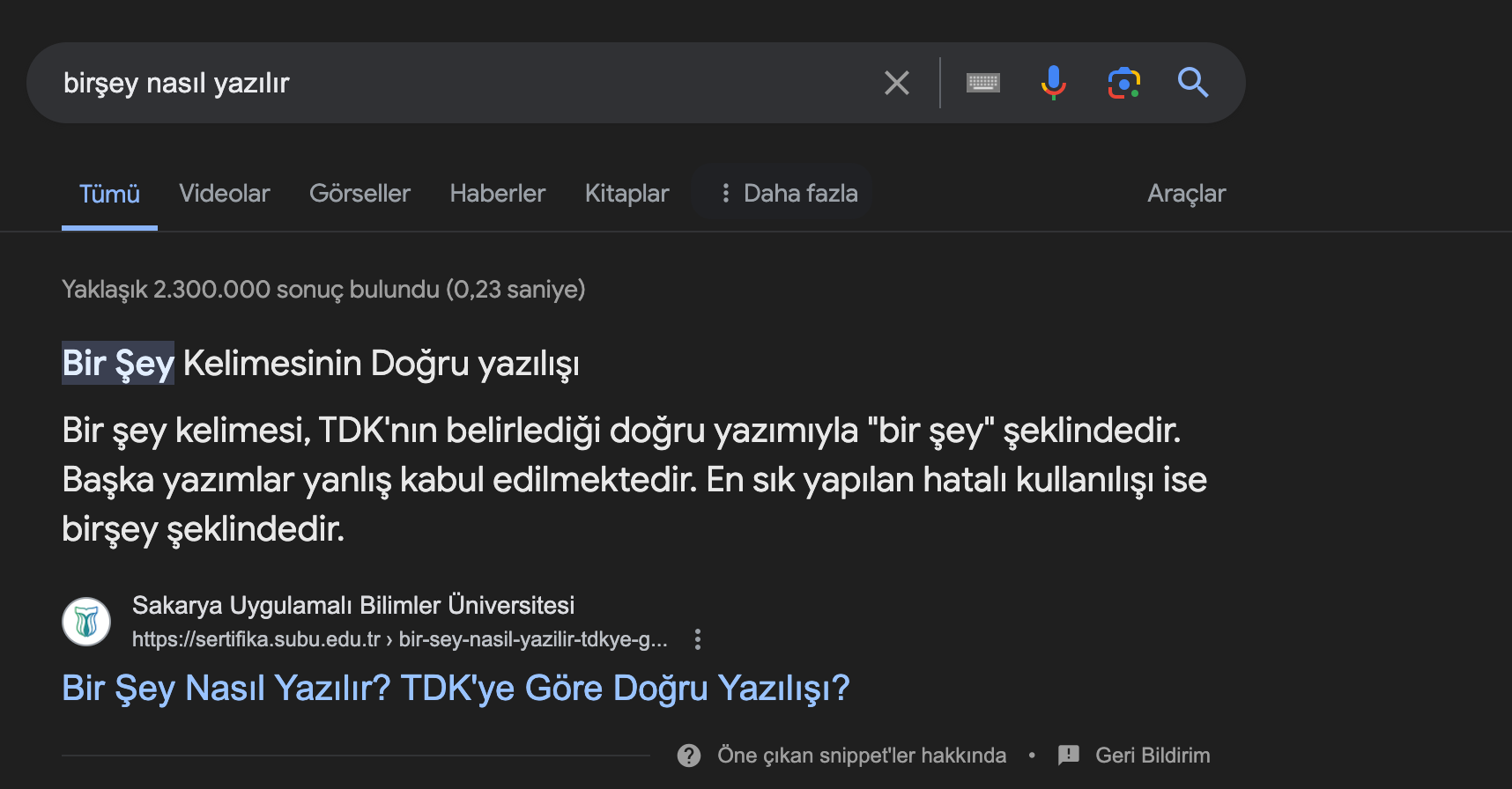Open the Haberler tab
1512x789 pixels.
click(x=498, y=194)
